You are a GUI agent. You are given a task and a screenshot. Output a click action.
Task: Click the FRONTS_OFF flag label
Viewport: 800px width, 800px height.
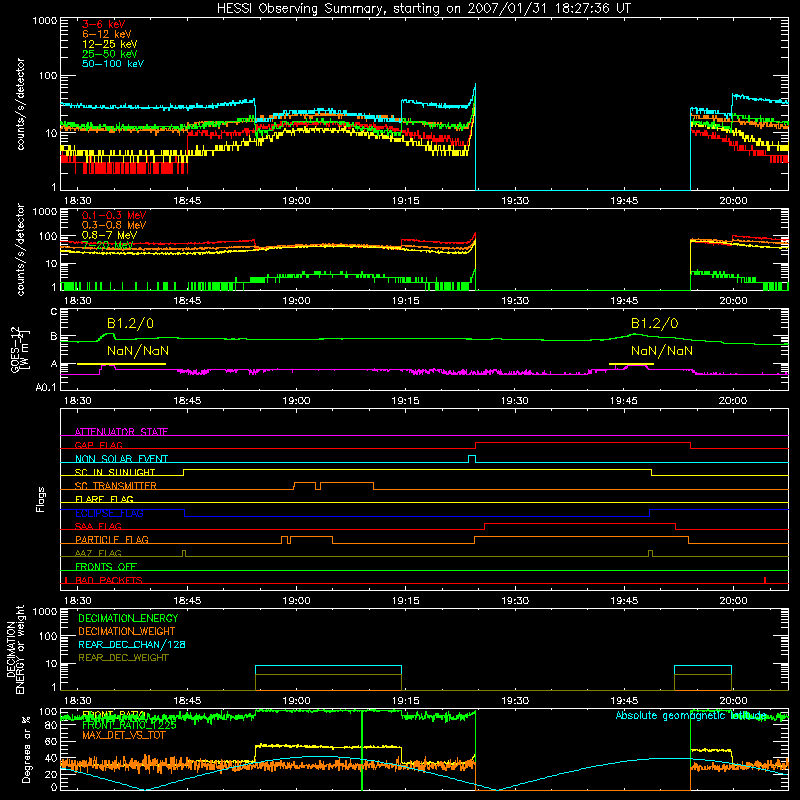[106, 566]
